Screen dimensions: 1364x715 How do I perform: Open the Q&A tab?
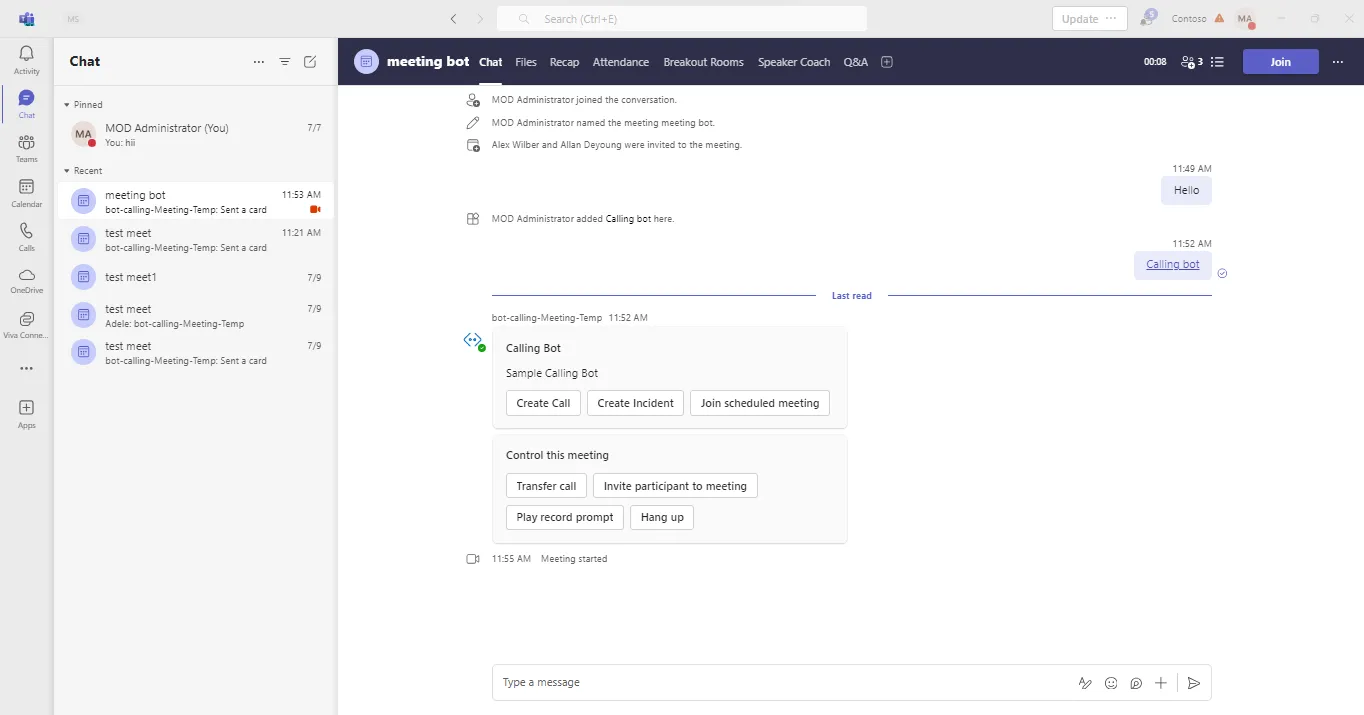click(x=856, y=62)
